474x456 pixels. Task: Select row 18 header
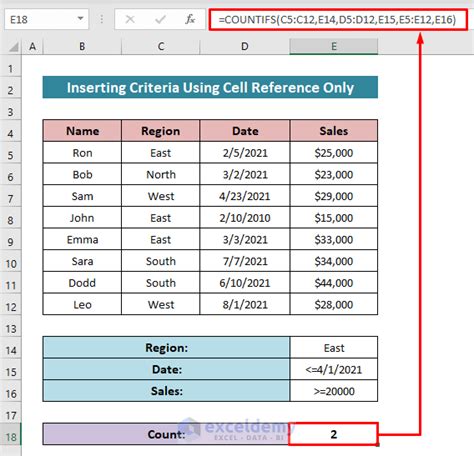click(x=11, y=437)
